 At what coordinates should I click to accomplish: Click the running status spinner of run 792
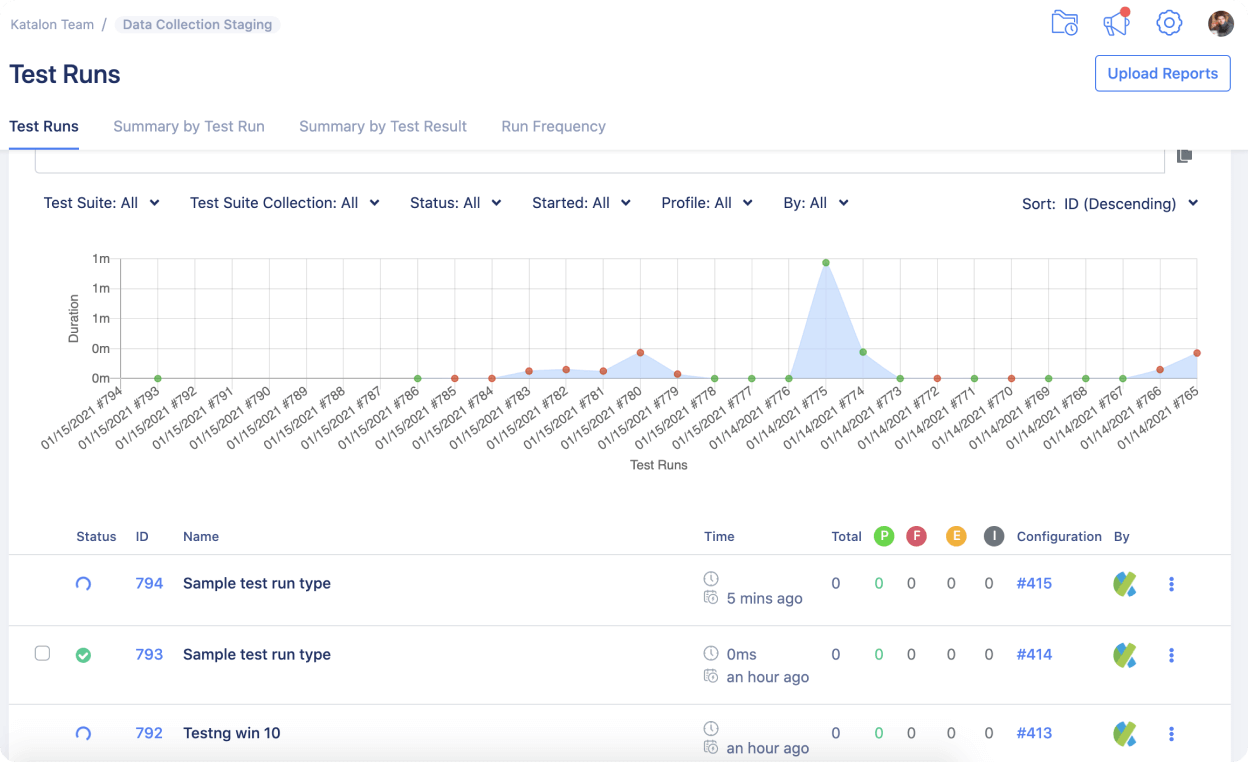[x=83, y=734]
